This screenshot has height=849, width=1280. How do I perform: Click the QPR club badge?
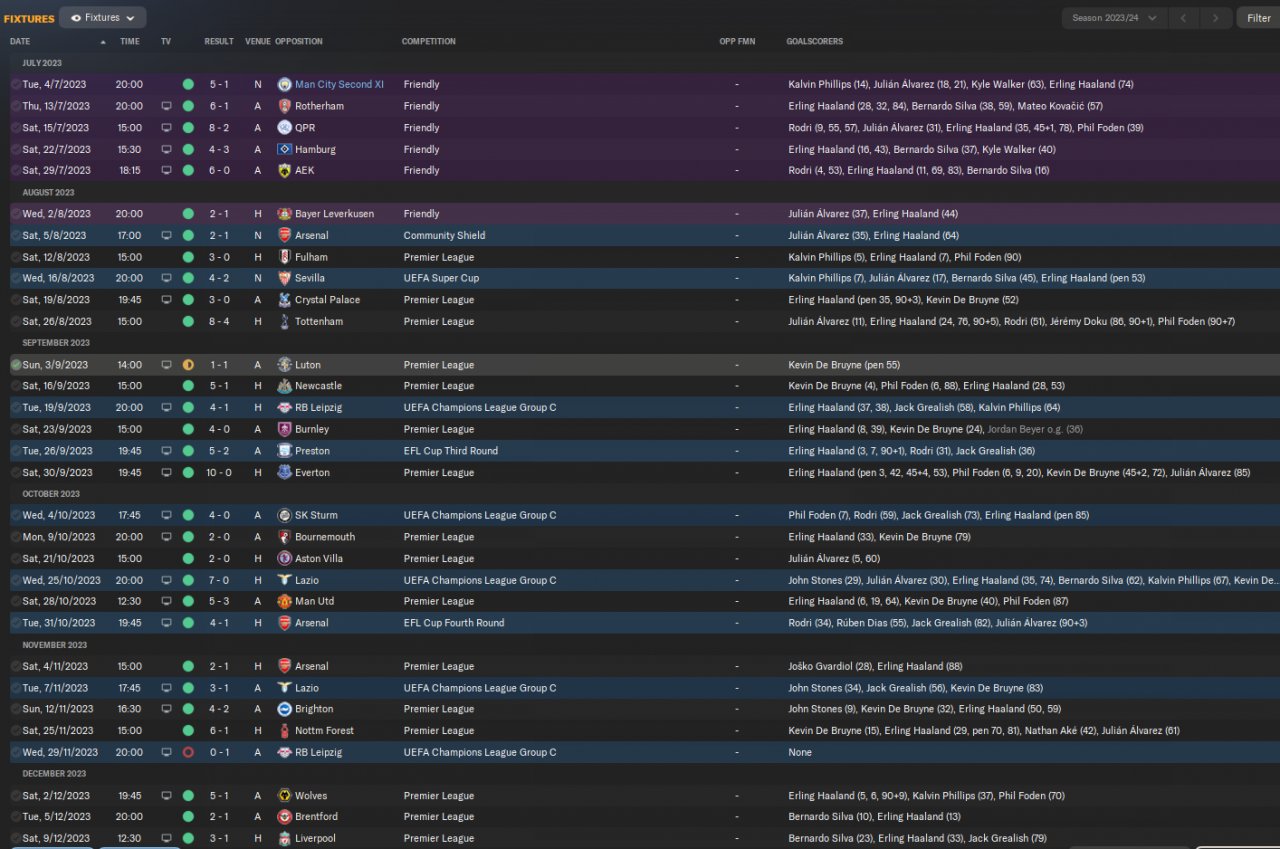pyautogui.click(x=284, y=128)
